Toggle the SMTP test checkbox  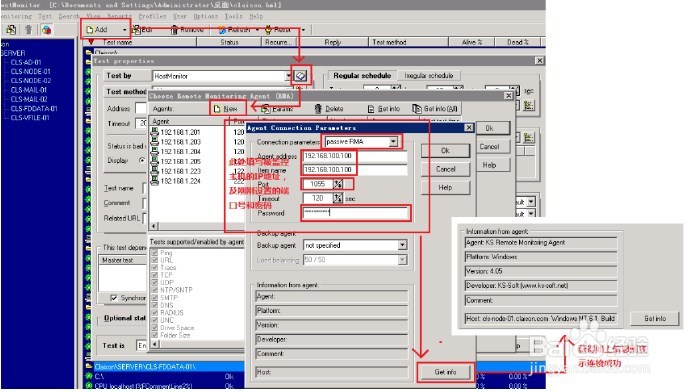coord(154,298)
